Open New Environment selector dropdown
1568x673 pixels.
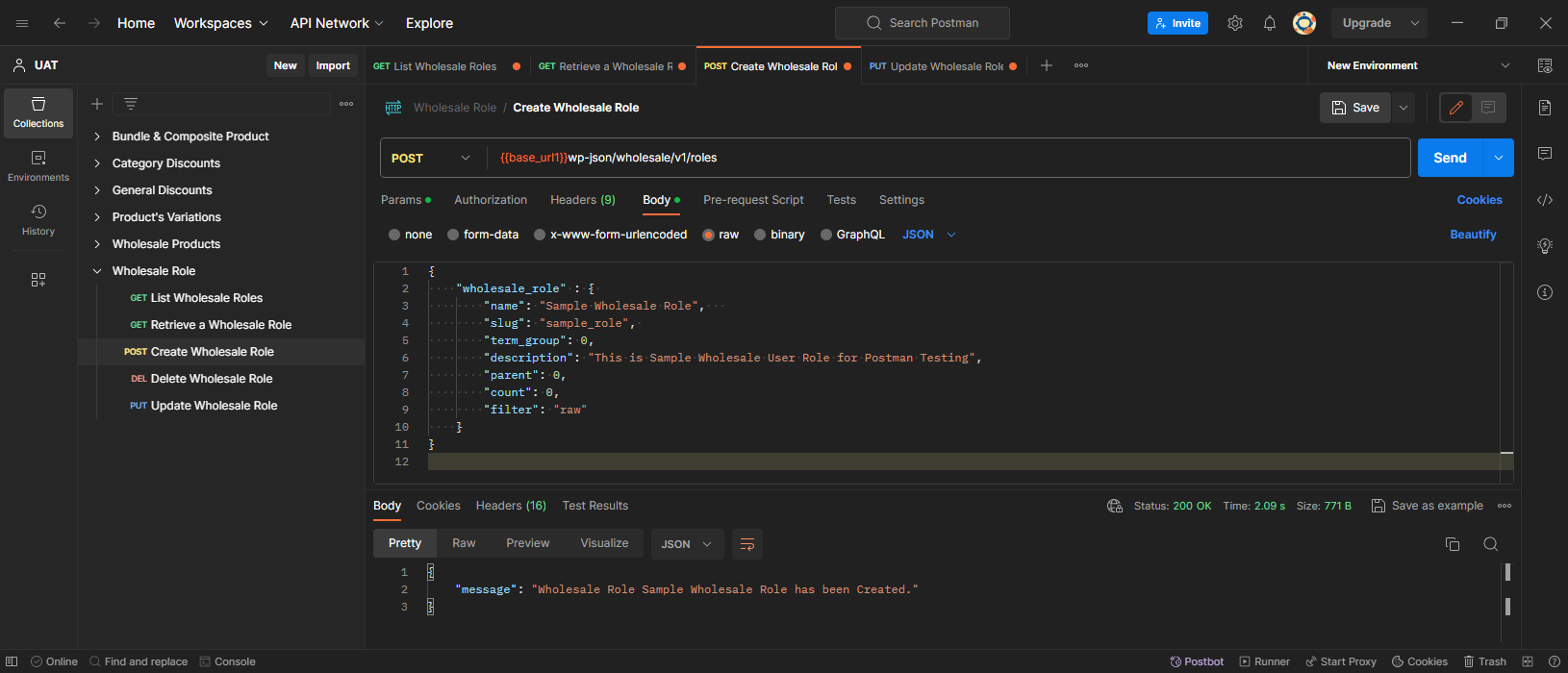tap(1418, 65)
